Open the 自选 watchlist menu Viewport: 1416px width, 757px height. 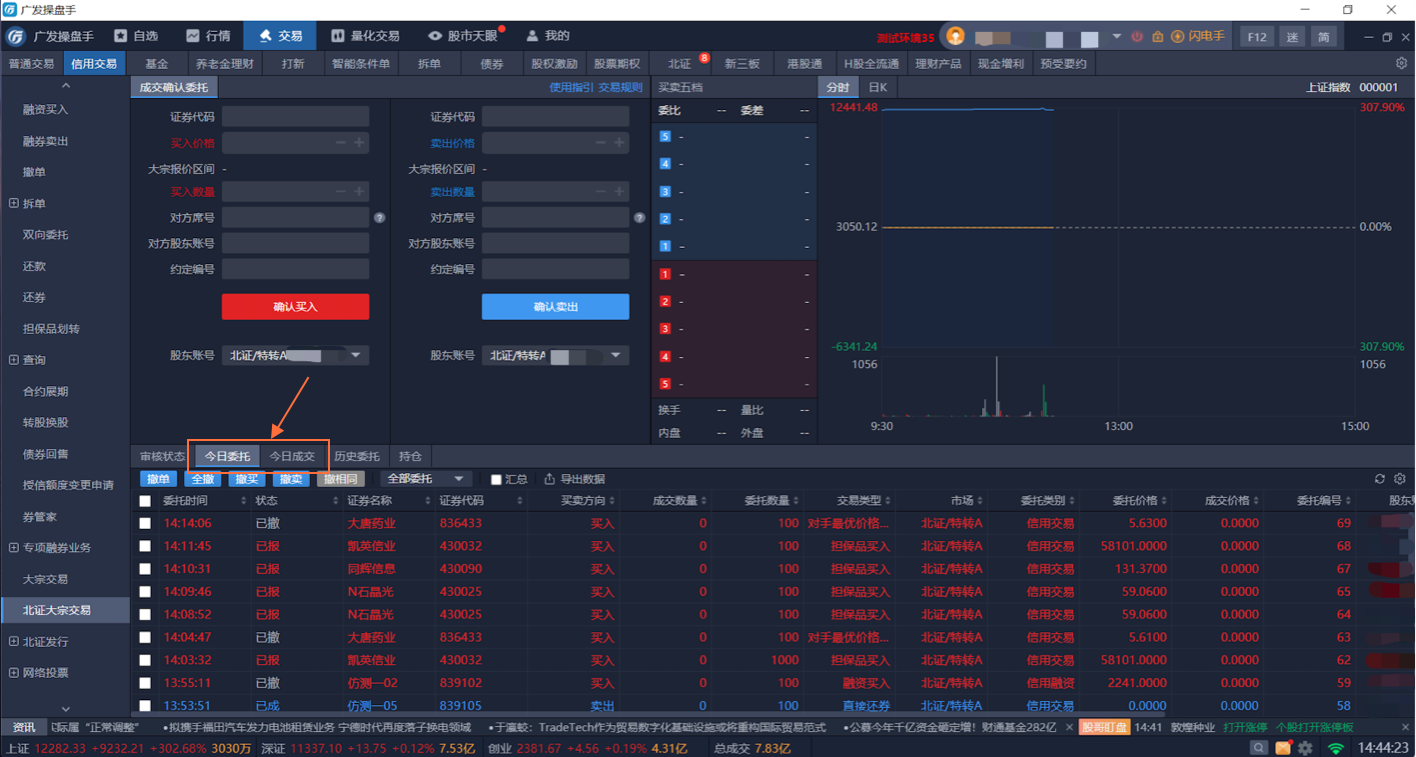(137, 36)
